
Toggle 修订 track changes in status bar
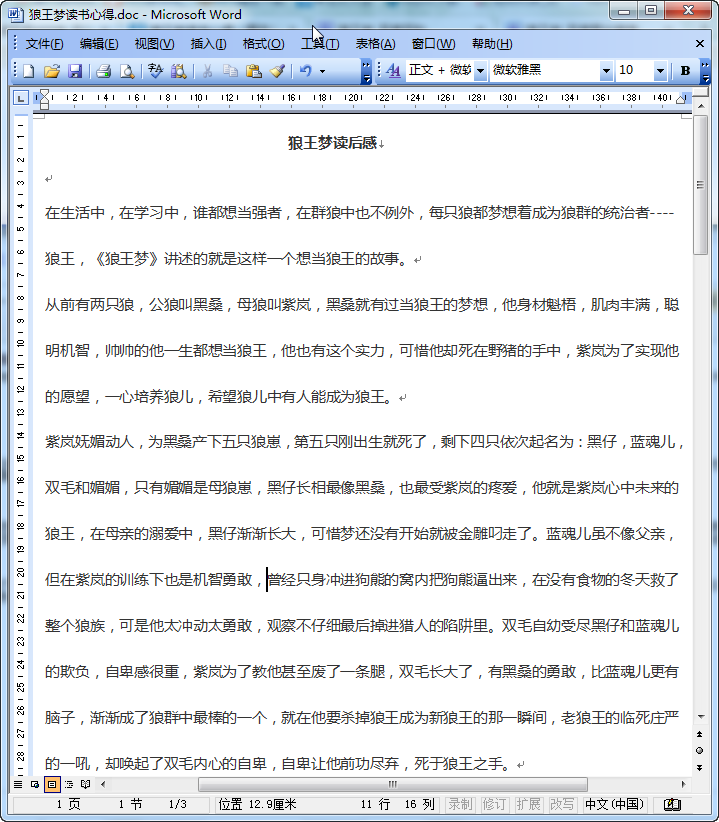(x=494, y=804)
